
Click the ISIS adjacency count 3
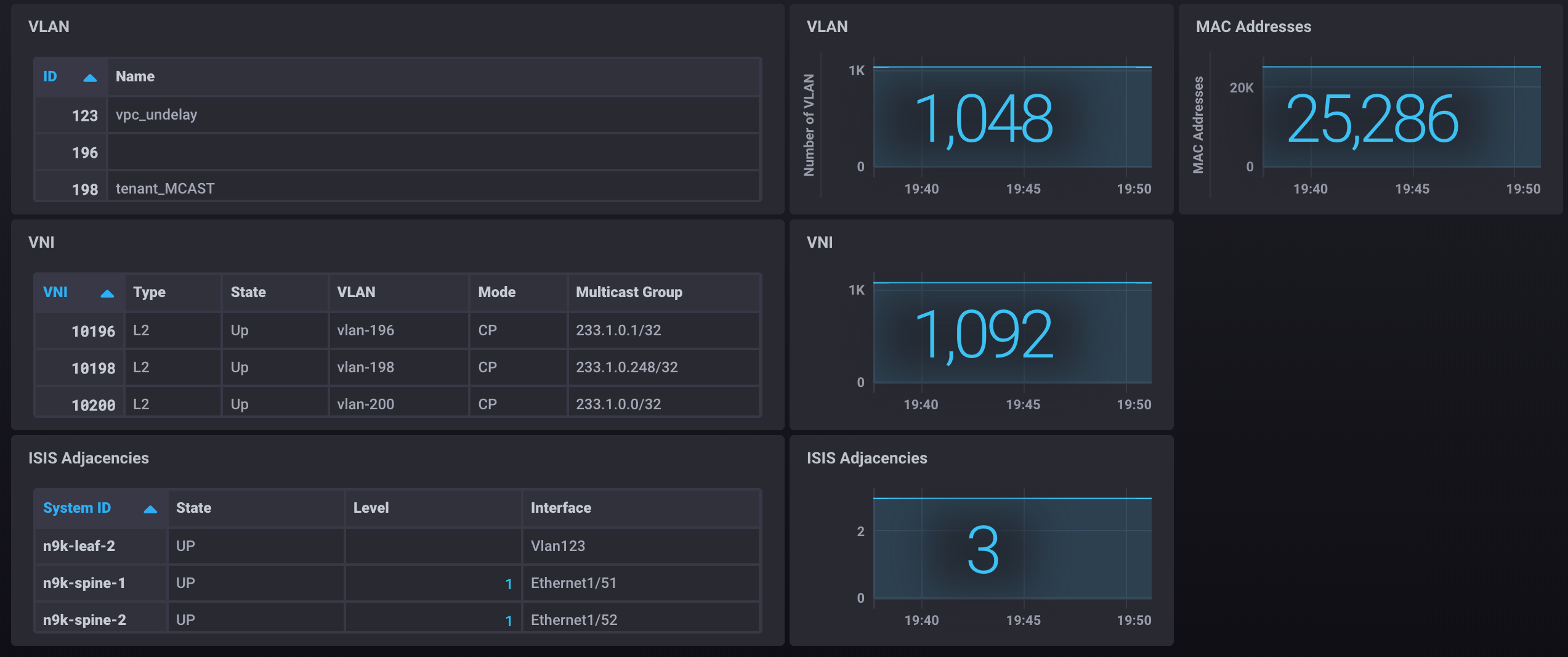983,549
